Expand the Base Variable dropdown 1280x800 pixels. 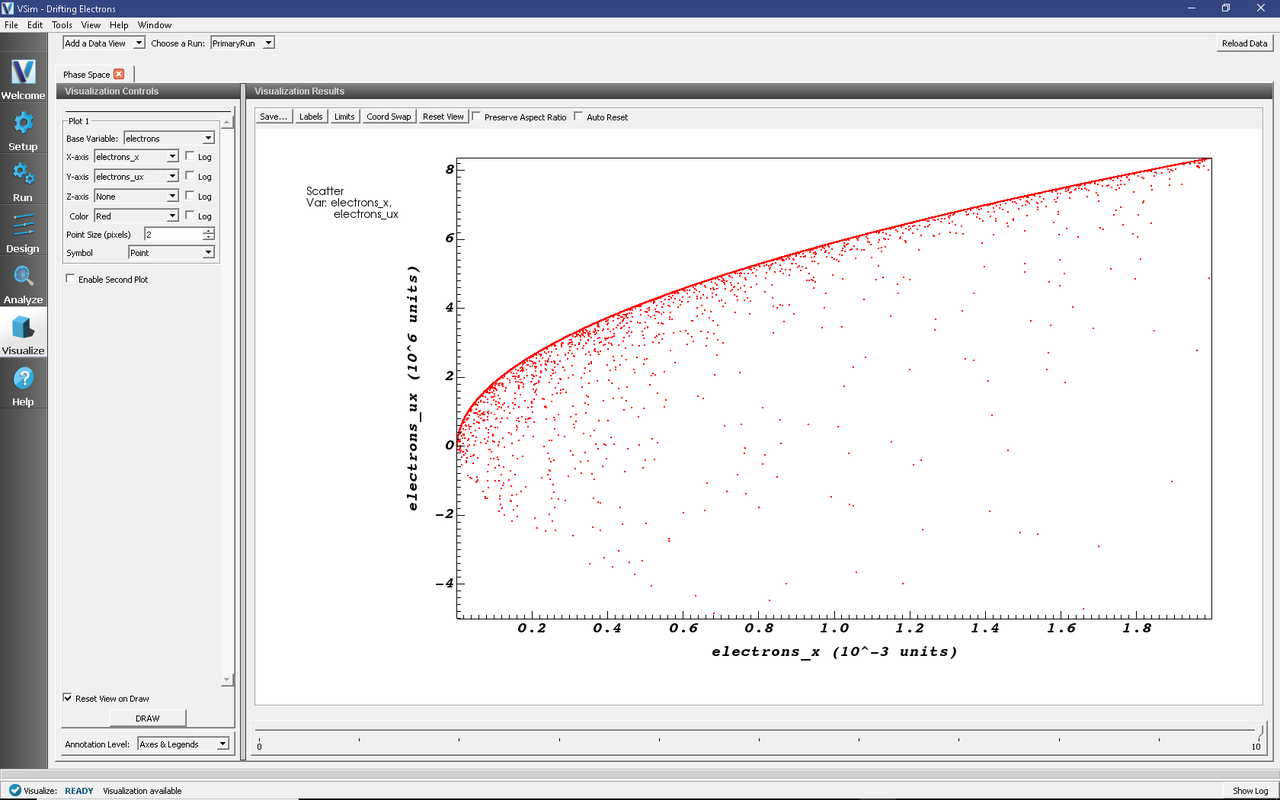(x=168, y=138)
